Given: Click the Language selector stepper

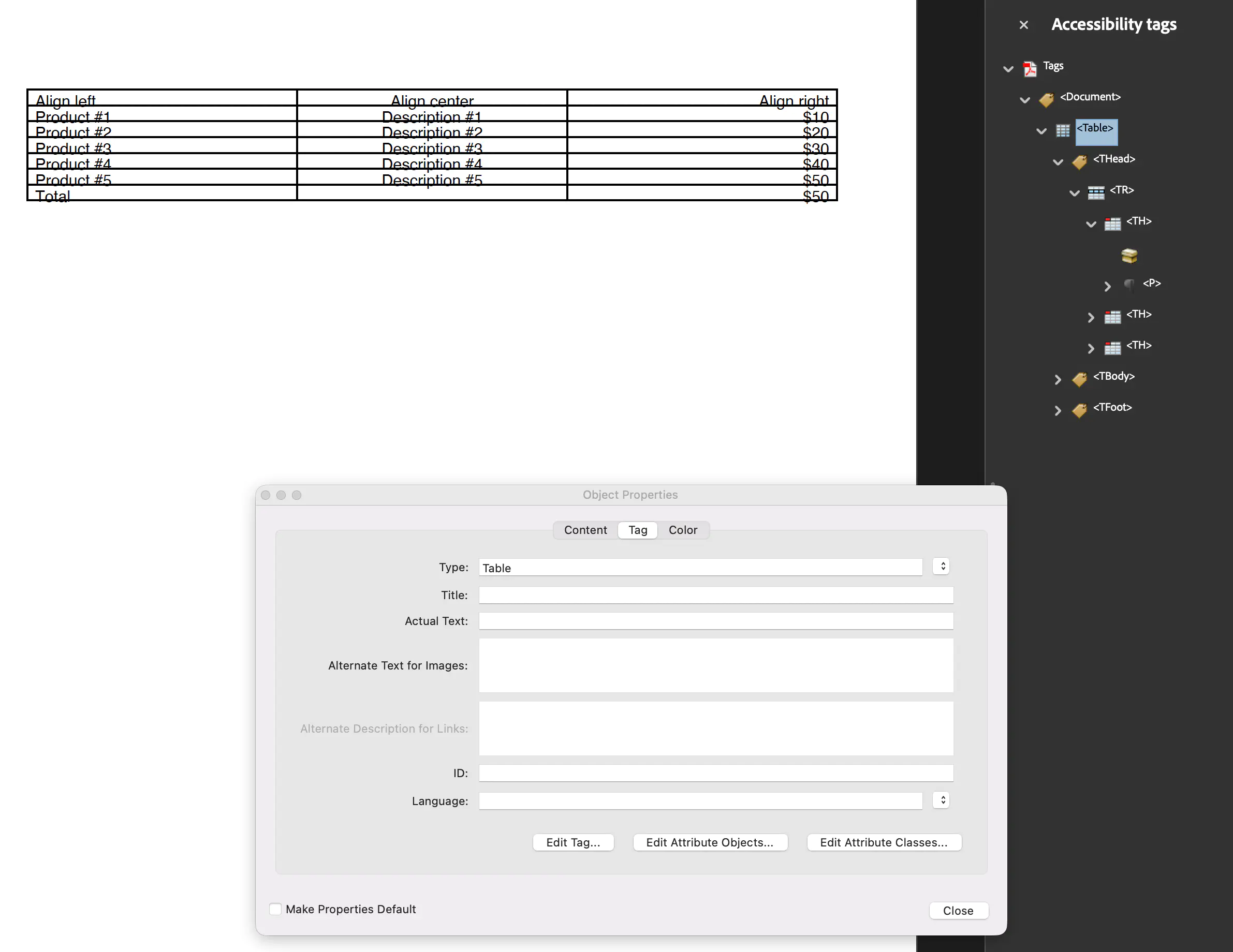Looking at the screenshot, I should (941, 800).
